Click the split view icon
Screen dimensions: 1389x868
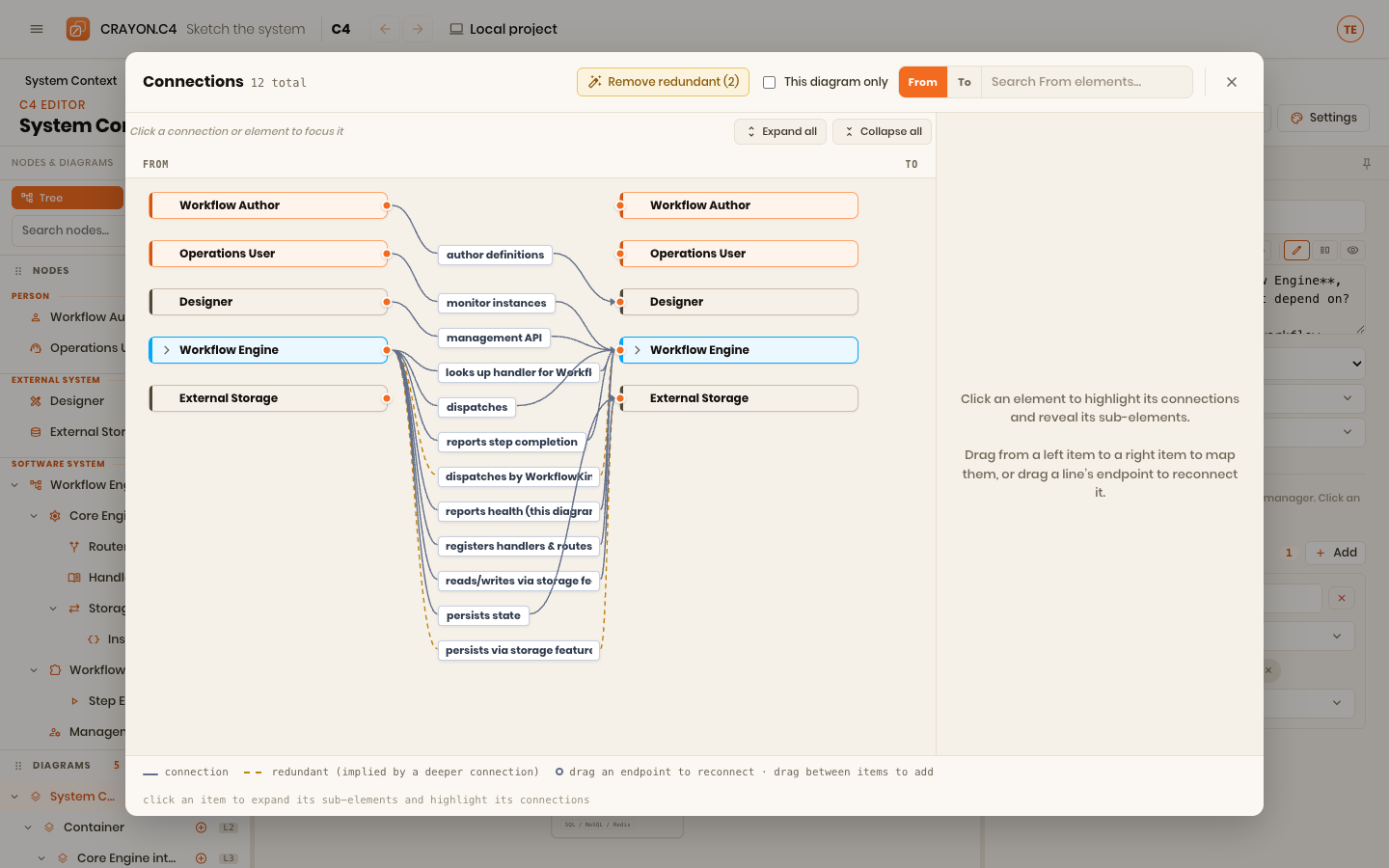pos(1325,250)
